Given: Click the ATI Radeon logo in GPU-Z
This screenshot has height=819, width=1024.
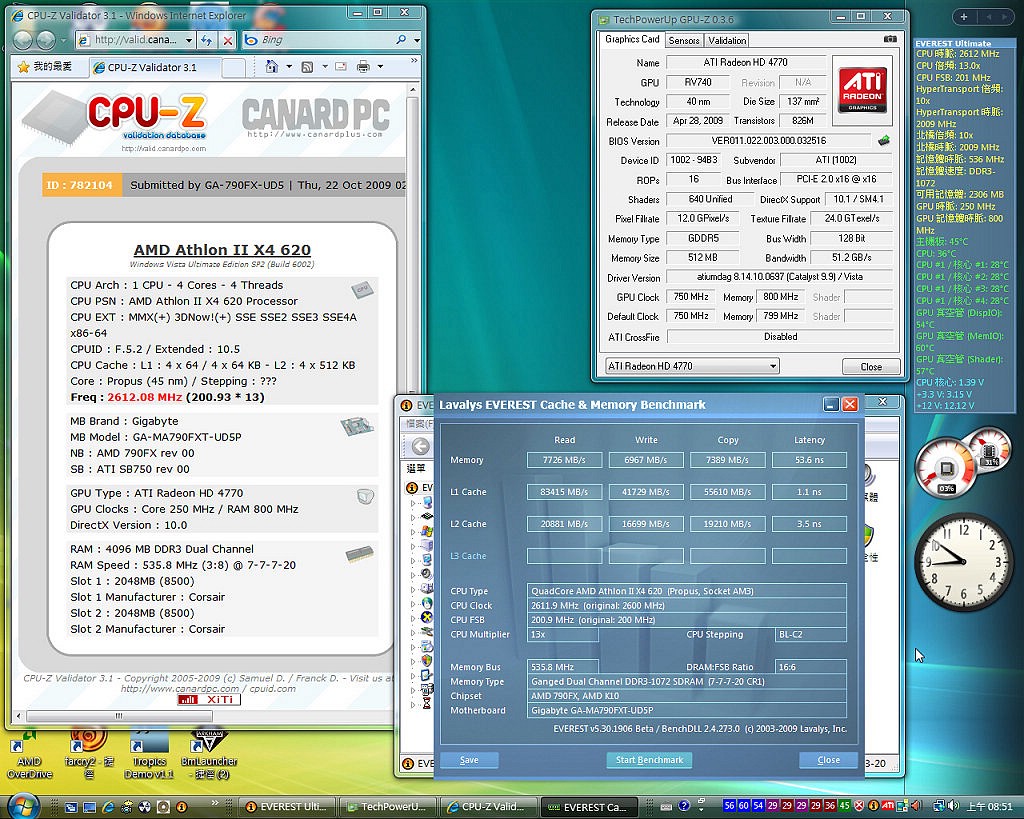Looking at the screenshot, I should 862,91.
